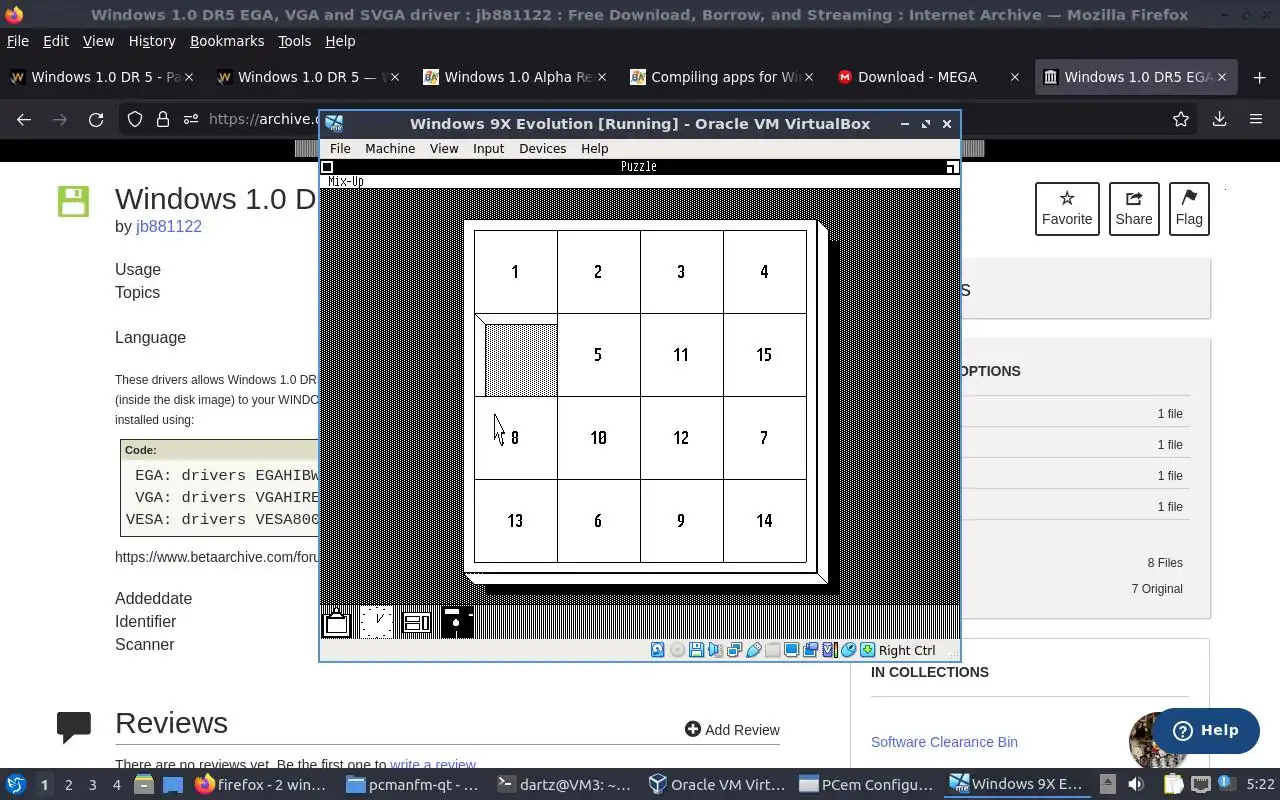Image resolution: width=1280 pixels, height=800 pixels.
Task: Go back with the Firefox back arrow
Action: tap(24, 119)
